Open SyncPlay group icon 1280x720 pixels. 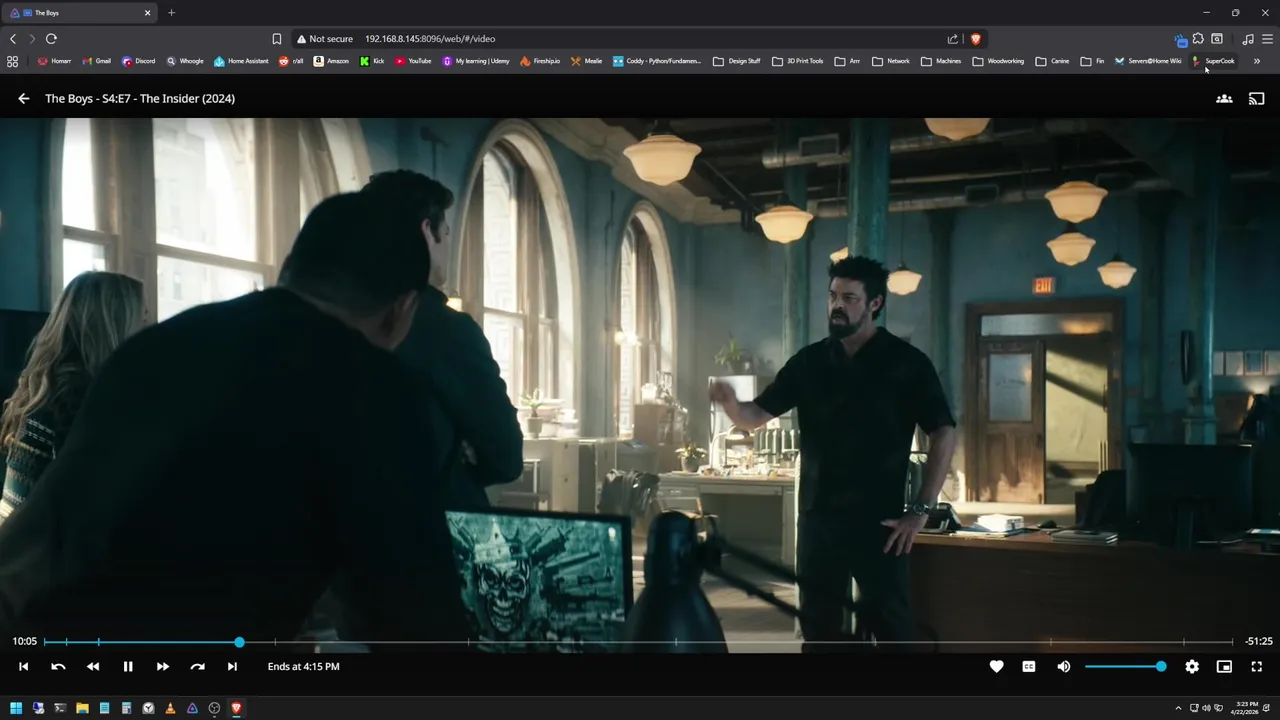tap(1224, 99)
